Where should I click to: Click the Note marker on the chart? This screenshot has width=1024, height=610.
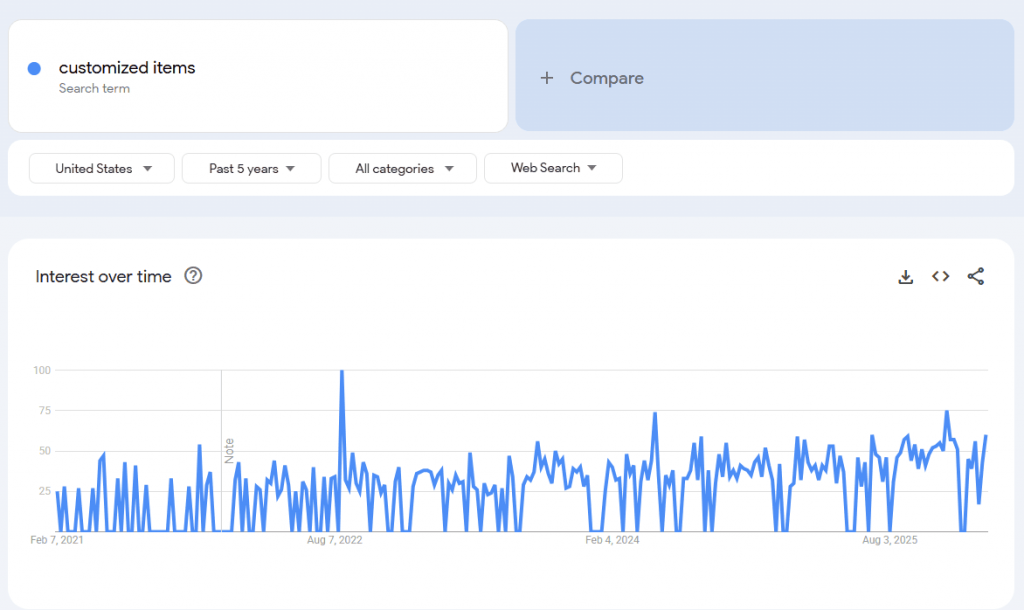click(231, 452)
